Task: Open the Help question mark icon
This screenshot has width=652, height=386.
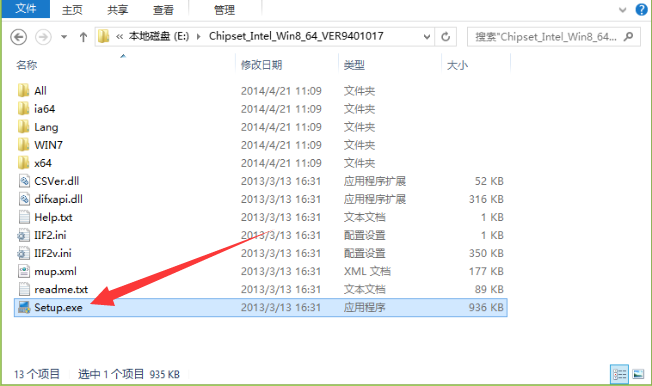Action: pyautogui.click(x=642, y=9)
